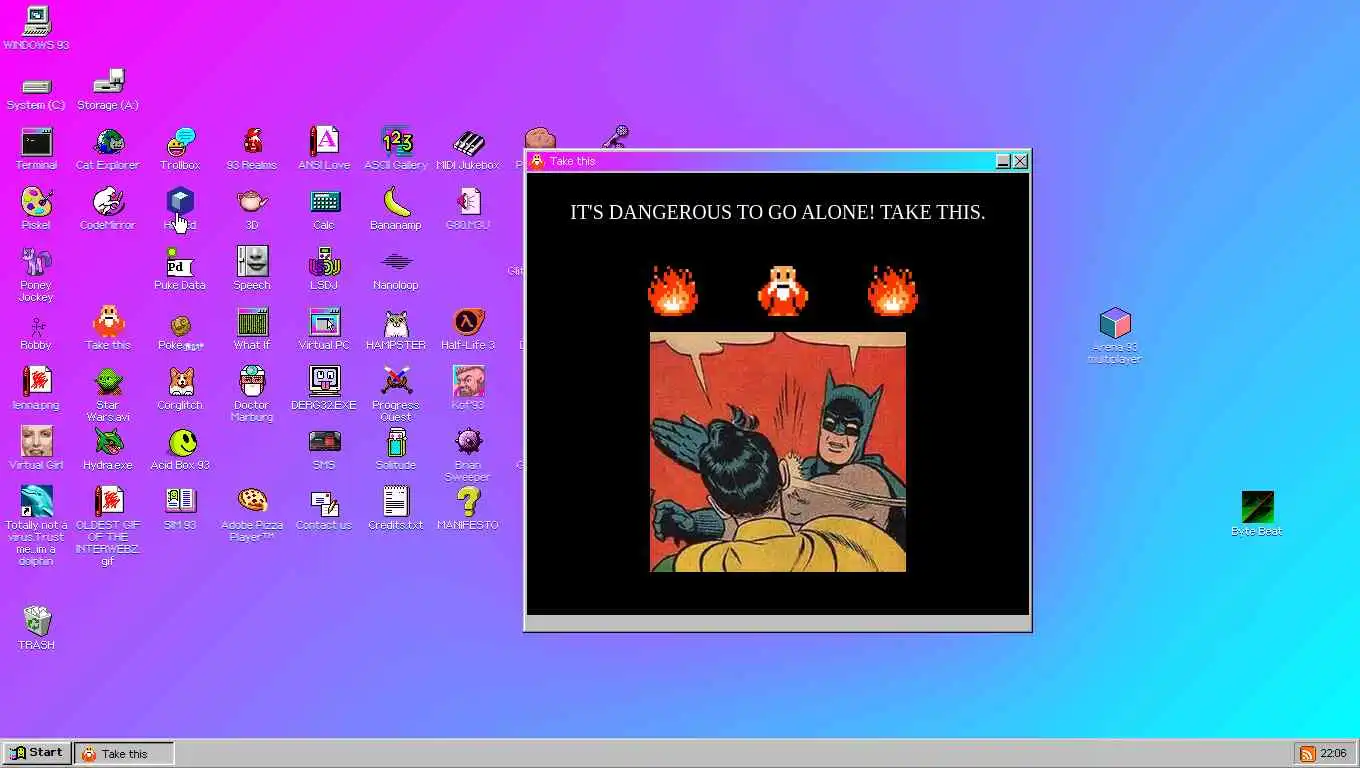Screen dimensions: 1360x768
Task: Open the Speech face icon
Action: pos(252,269)
